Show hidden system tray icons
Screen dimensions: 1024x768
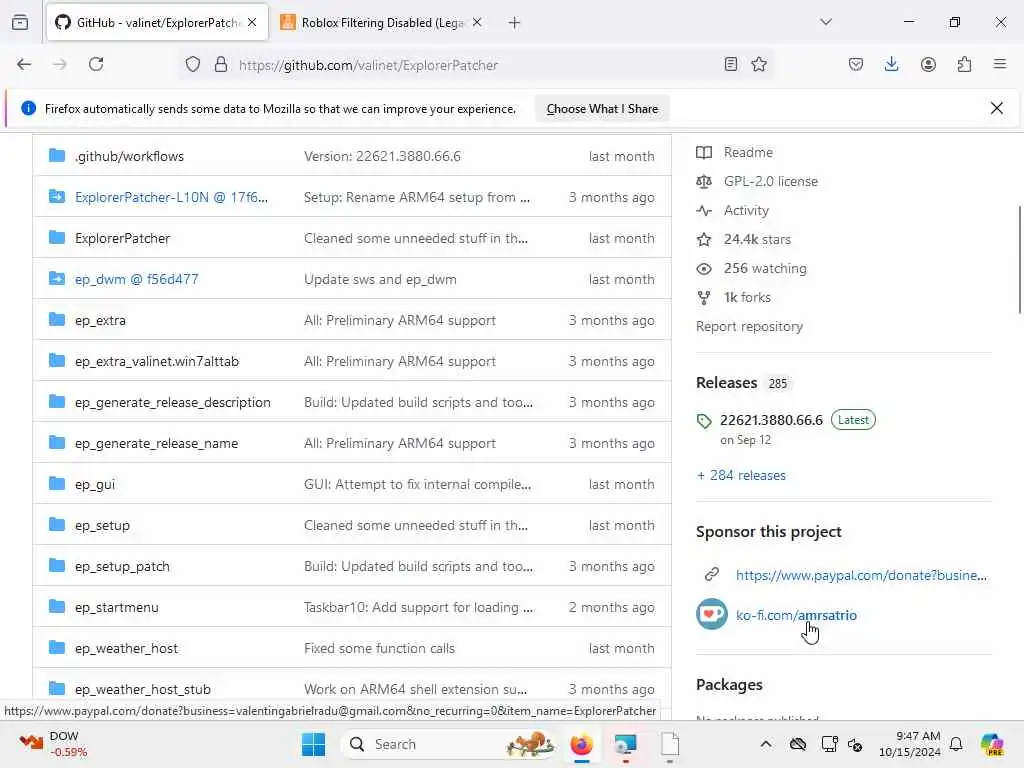point(765,744)
